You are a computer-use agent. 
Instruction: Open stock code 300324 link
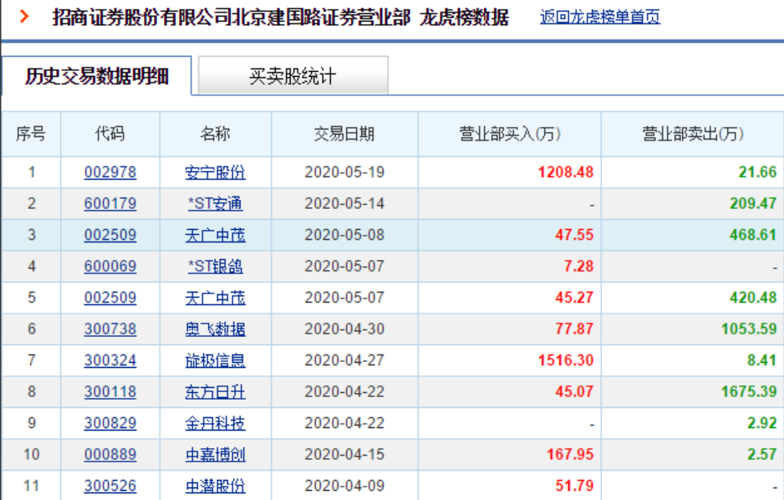(x=110, y=360)
